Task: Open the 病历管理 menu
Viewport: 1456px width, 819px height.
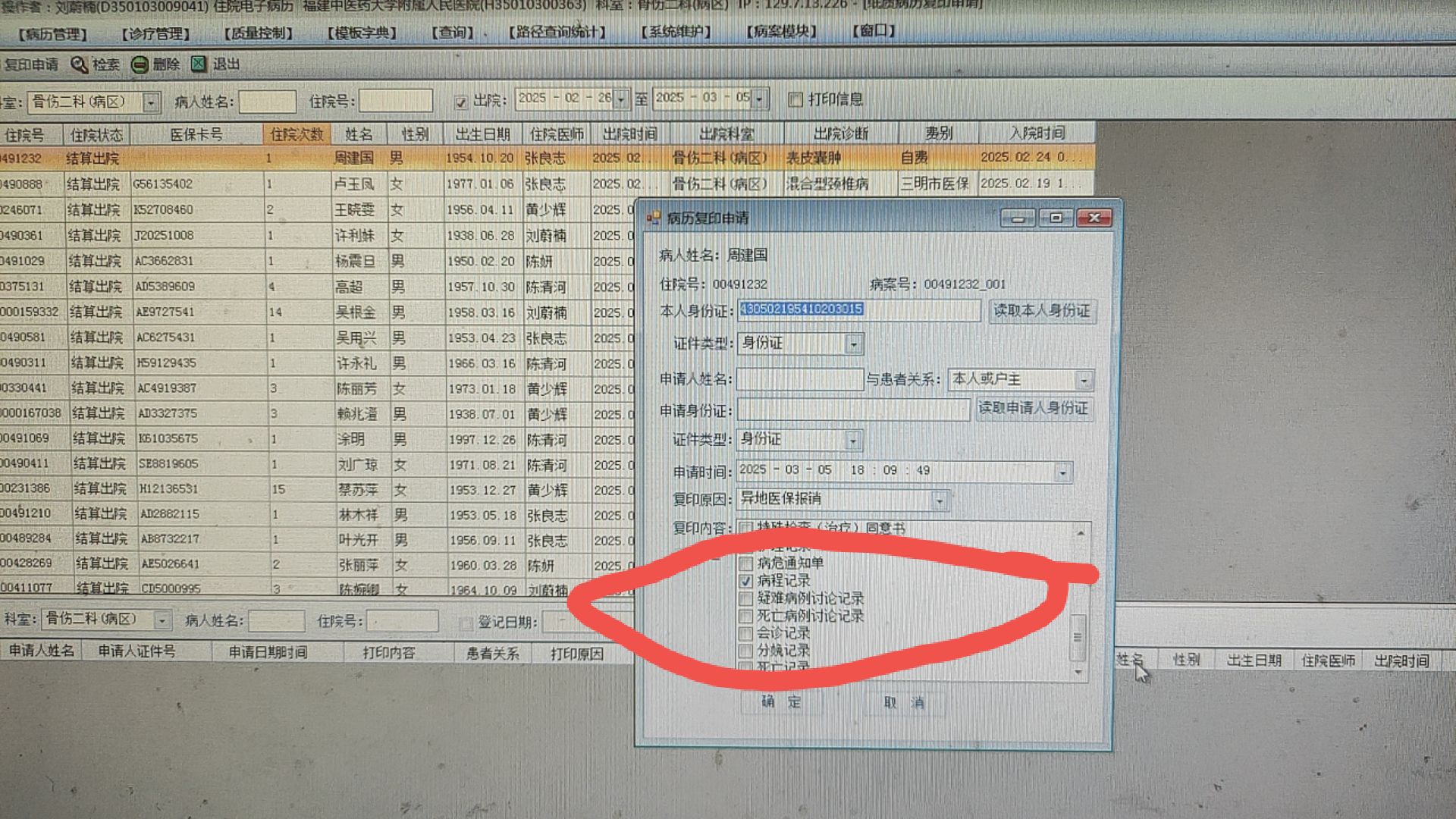Action: (x=53, y=34)
